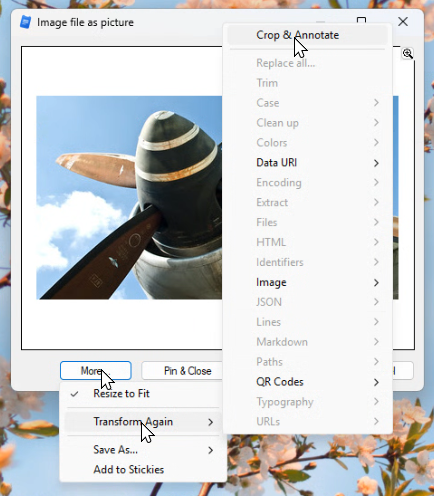Screen dimensions: 434x496
Task: Click the zoom magnifier icon above the preview
Action: [x=408, y=53]
